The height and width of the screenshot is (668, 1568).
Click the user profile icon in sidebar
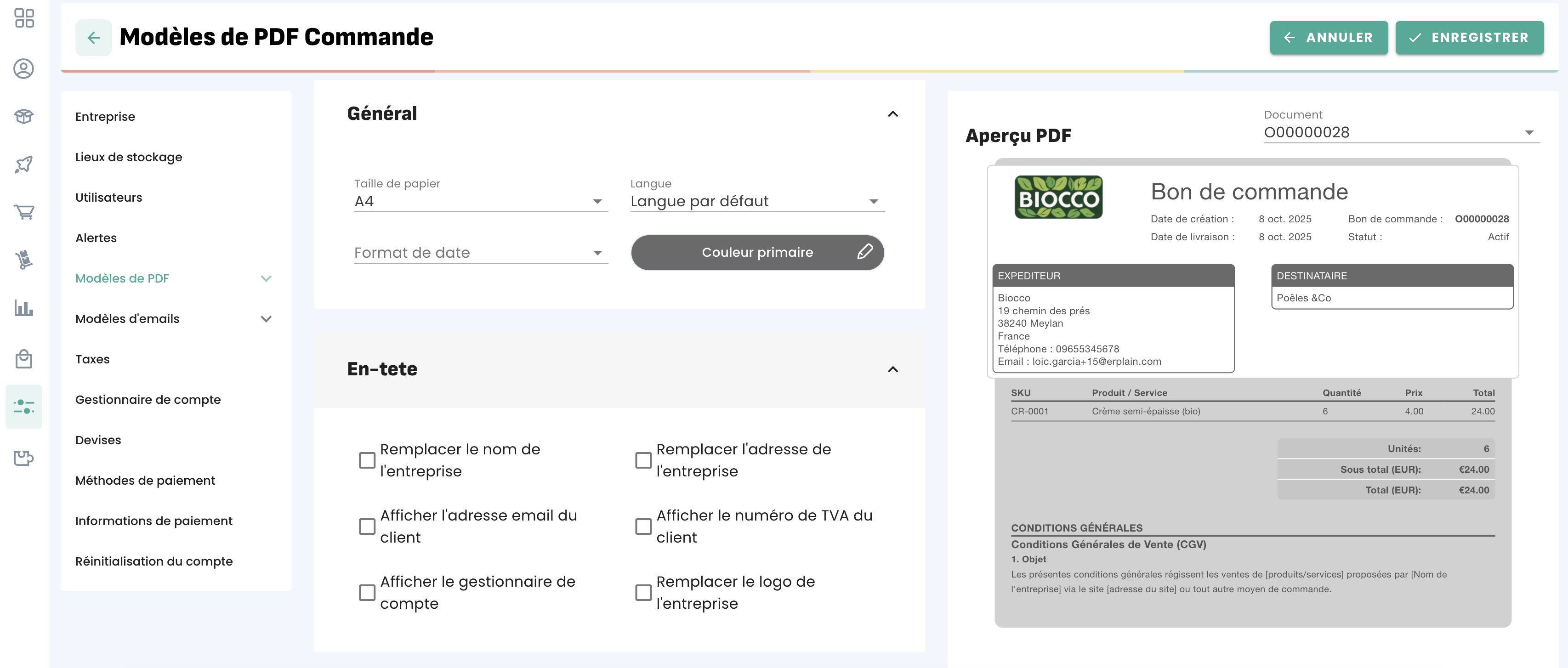pyautogui.click(x=24, y=68)
